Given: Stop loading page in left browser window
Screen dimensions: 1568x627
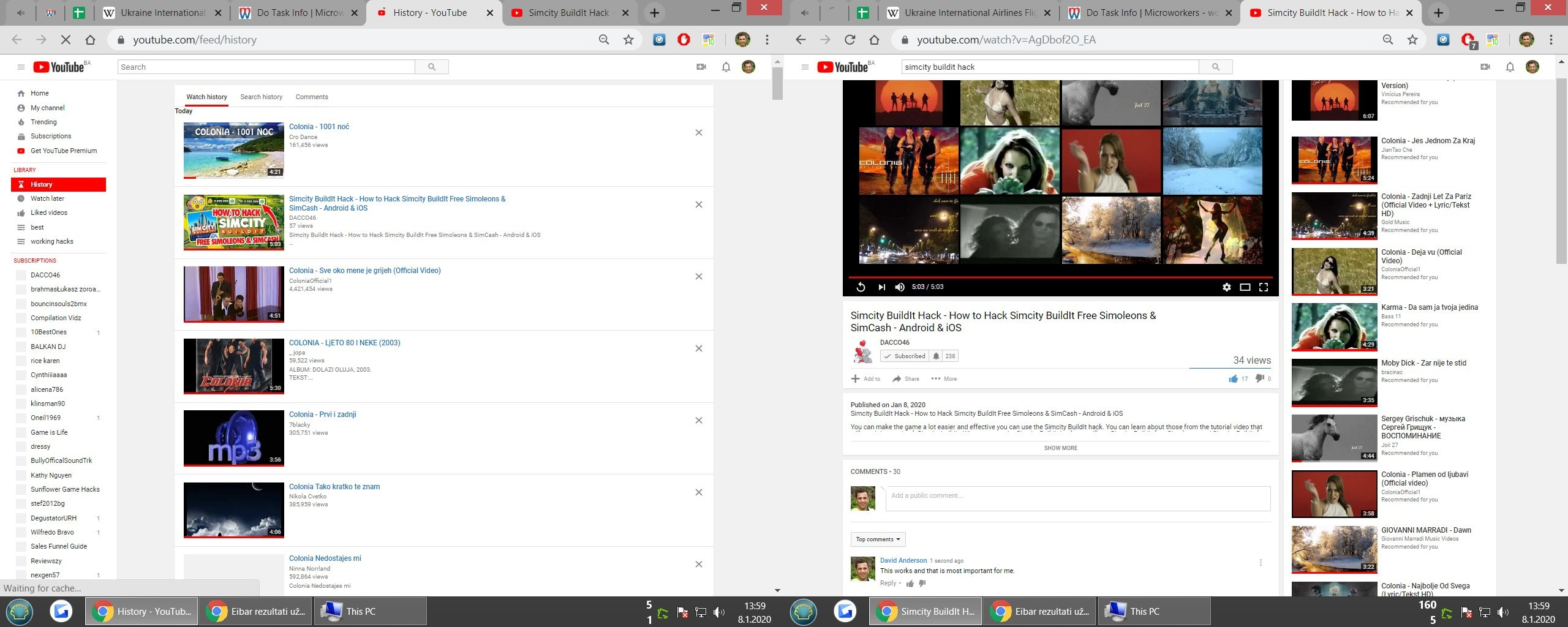Looking at the screenshot, I should (66, 40).
